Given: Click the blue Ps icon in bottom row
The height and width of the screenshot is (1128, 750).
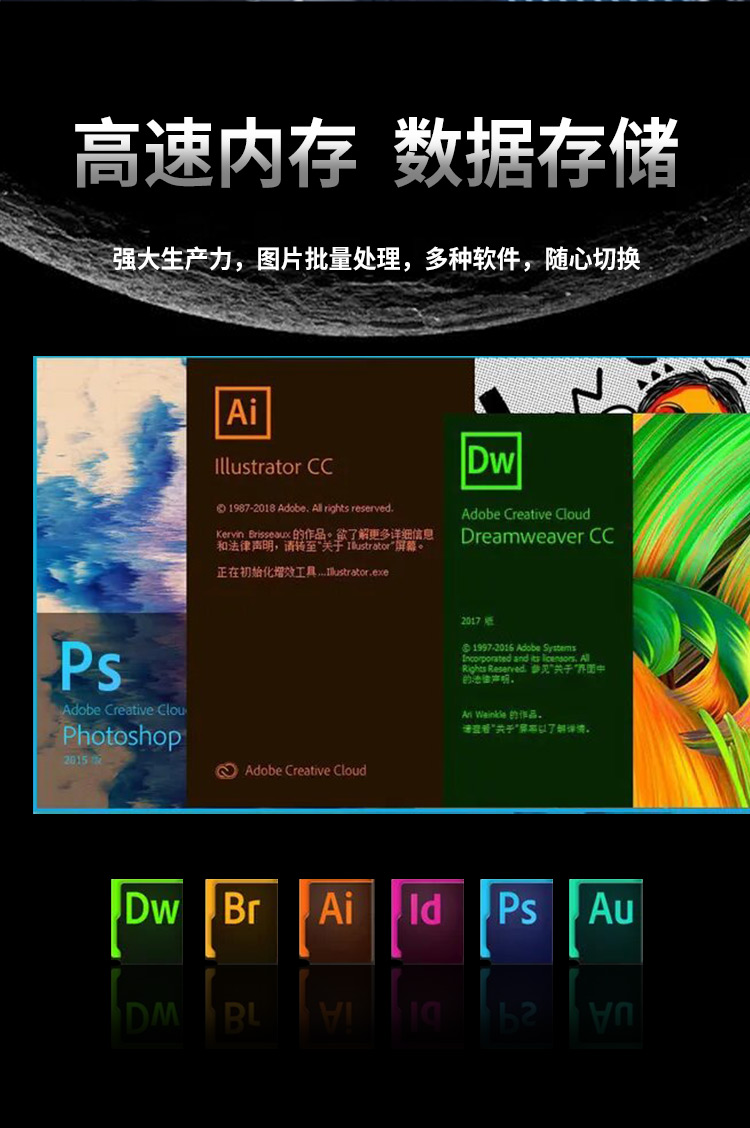Looking at the screenshot, I should pos(516,920).
